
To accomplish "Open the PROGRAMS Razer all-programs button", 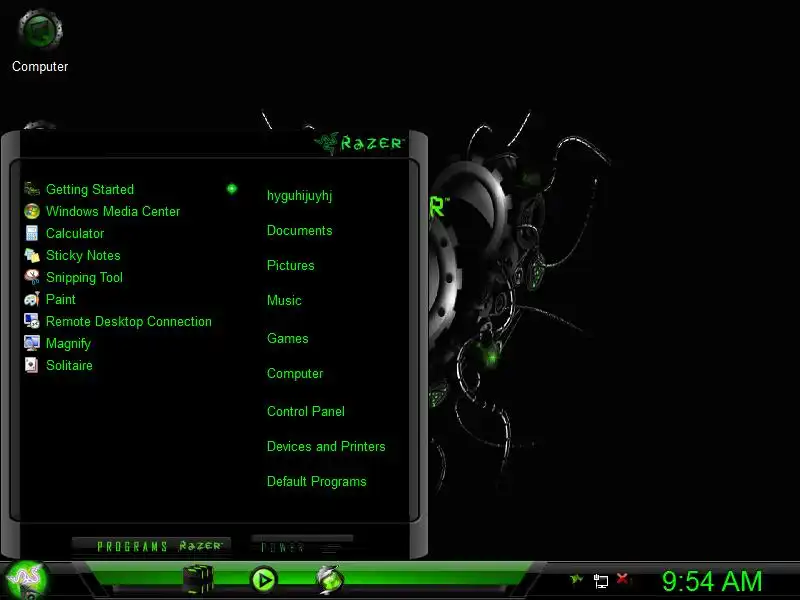I will (x=152, y=546).
